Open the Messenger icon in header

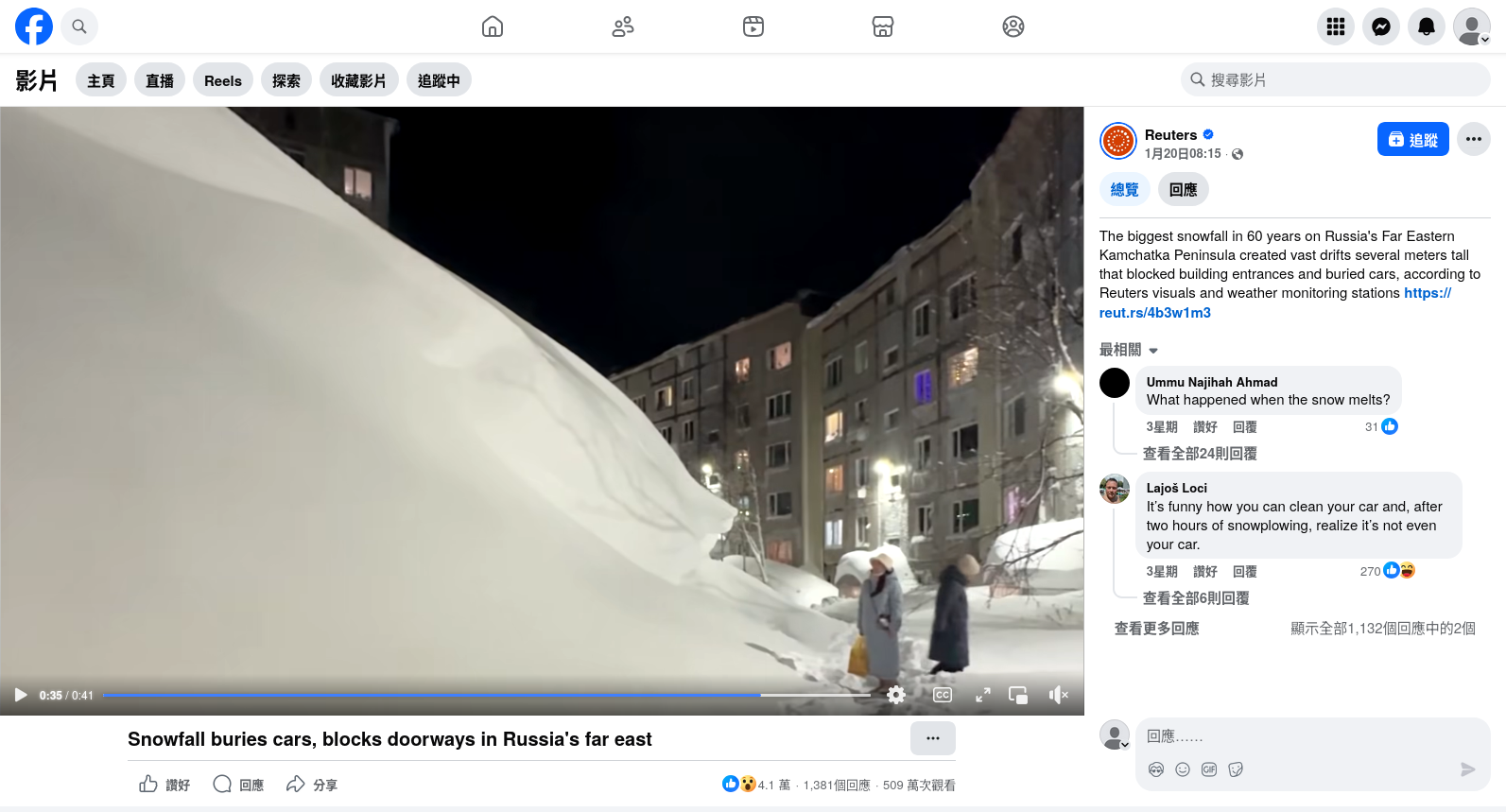pos(1380,26)
